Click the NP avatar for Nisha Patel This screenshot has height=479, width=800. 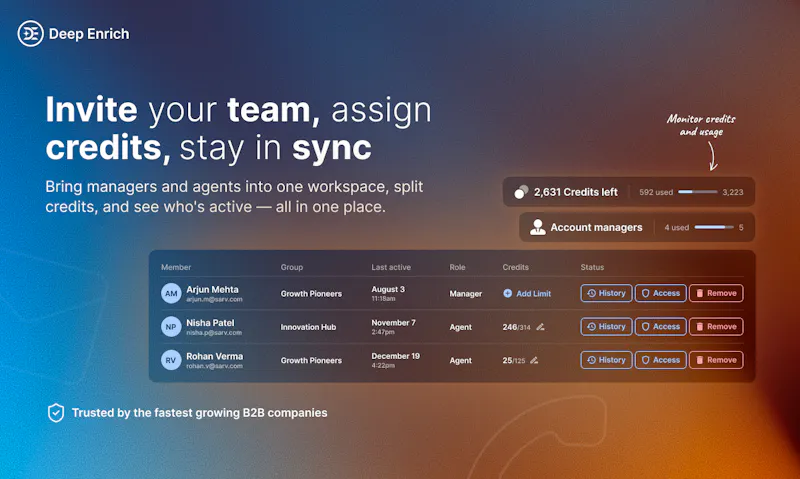tap(171, 327)
